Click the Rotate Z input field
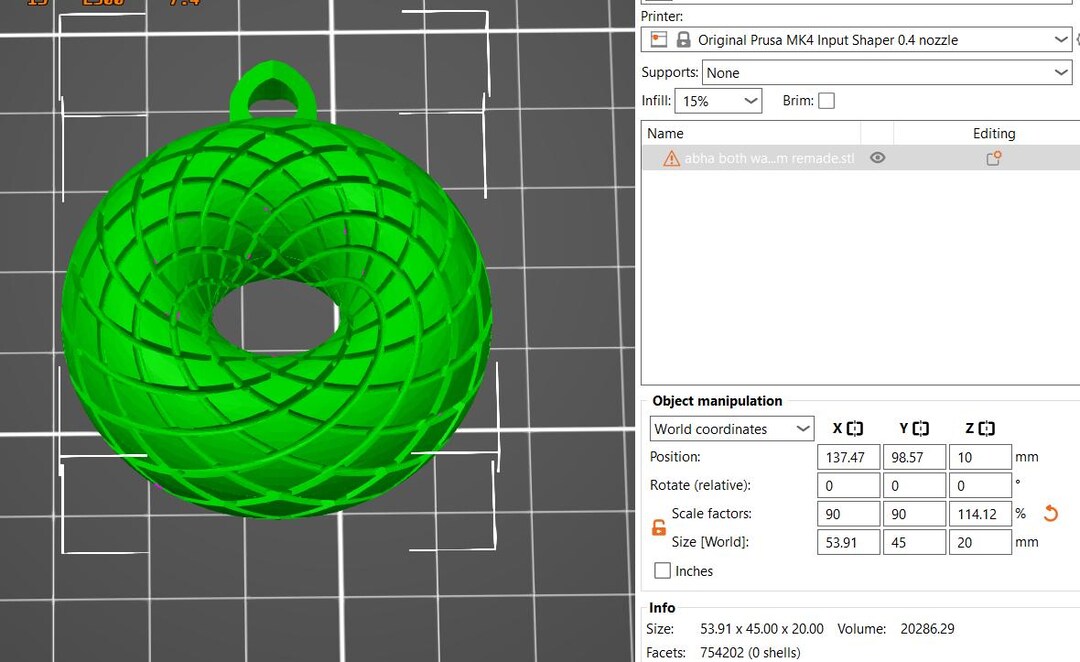 [x=980, y=485]
